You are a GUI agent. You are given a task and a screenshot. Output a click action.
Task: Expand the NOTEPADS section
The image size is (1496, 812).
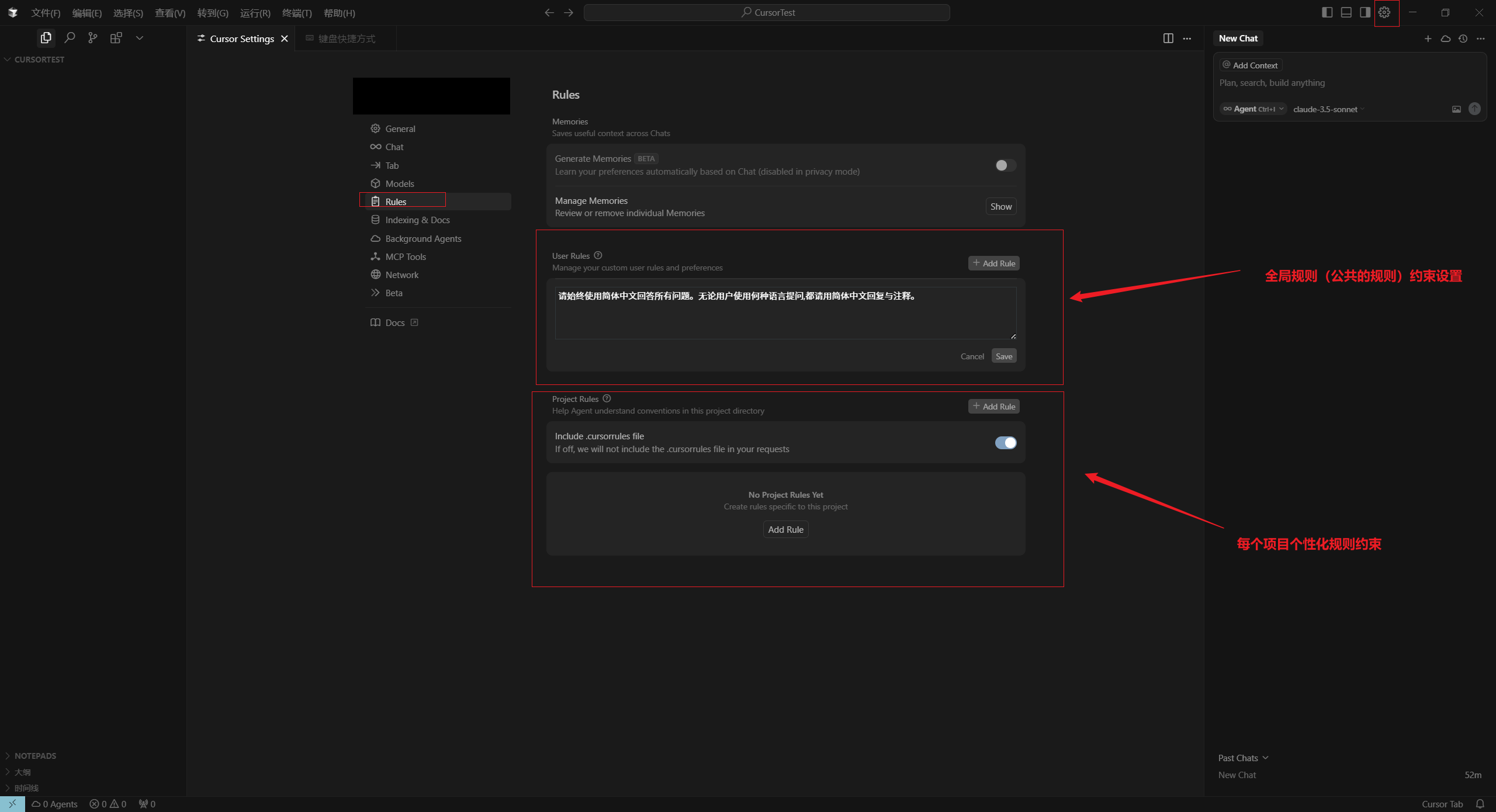click(x=35, y=755)
